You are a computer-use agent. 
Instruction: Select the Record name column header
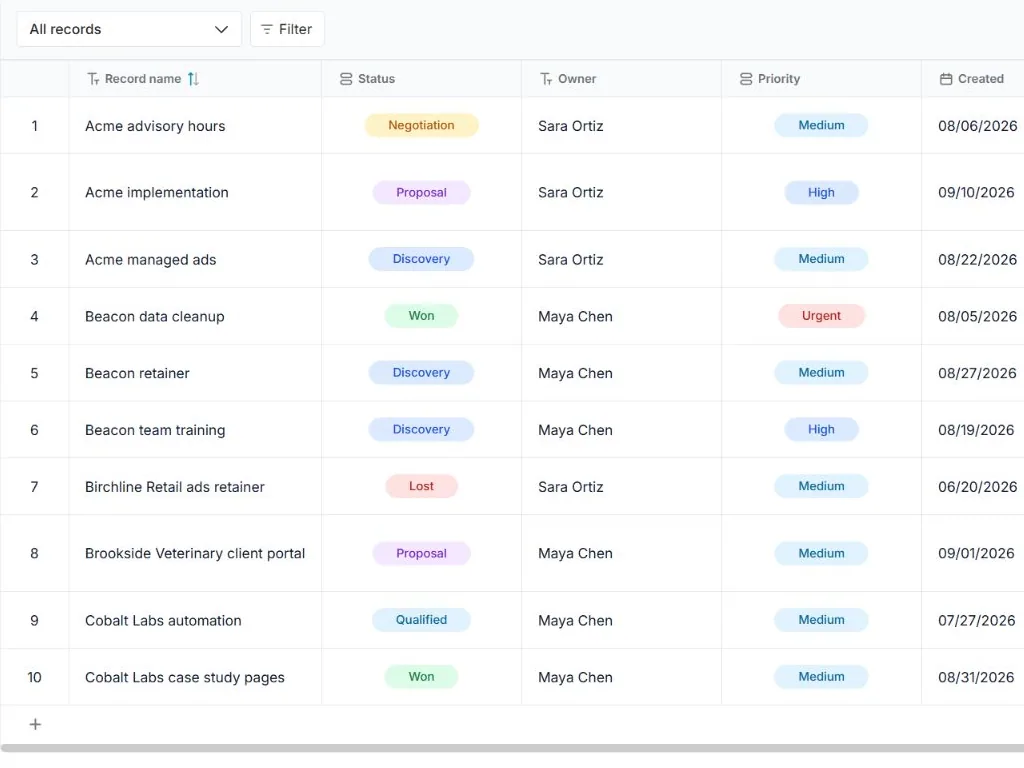195,79
